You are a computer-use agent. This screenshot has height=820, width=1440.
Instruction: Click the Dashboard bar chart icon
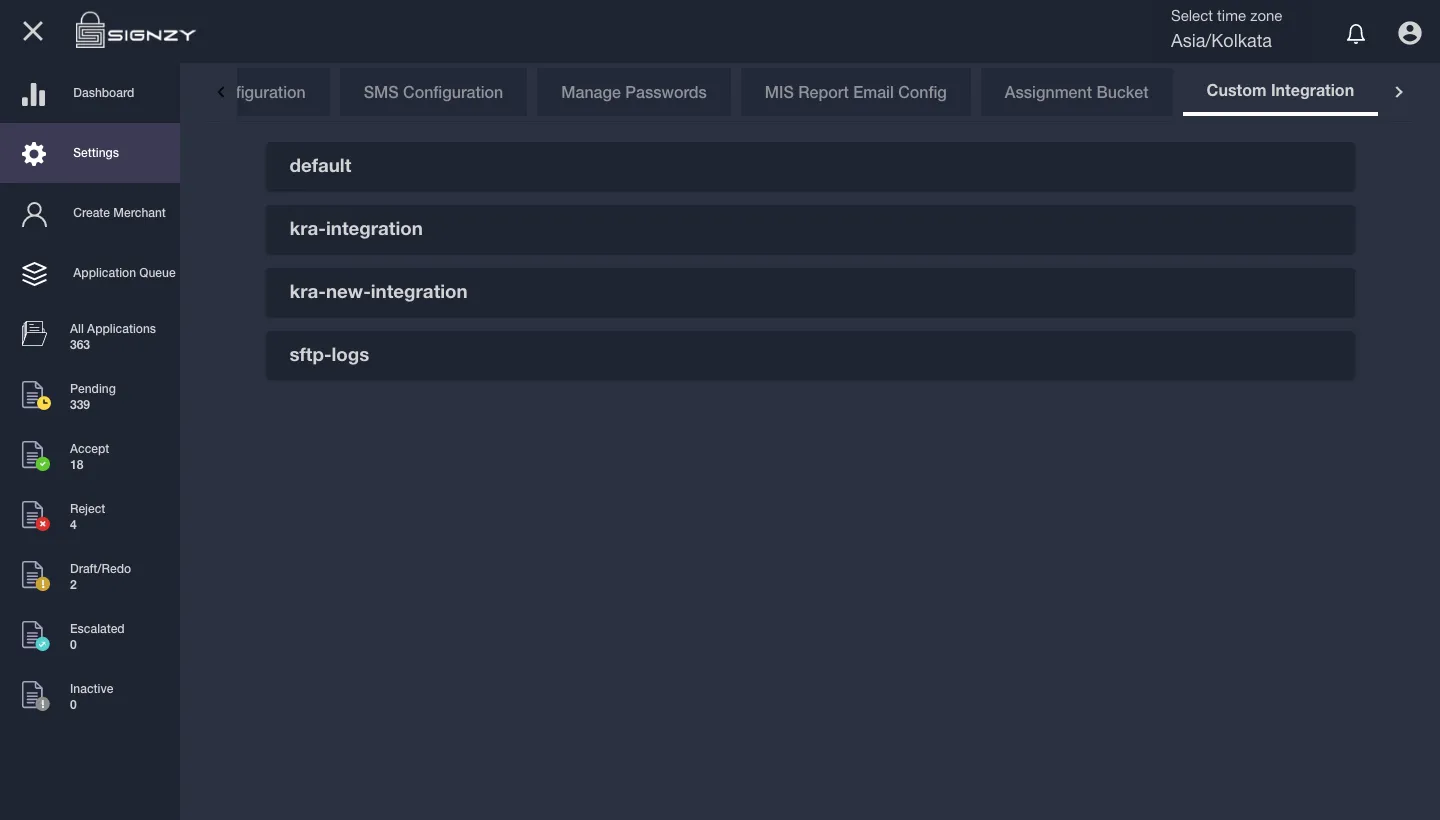click(x=34, y=93)
